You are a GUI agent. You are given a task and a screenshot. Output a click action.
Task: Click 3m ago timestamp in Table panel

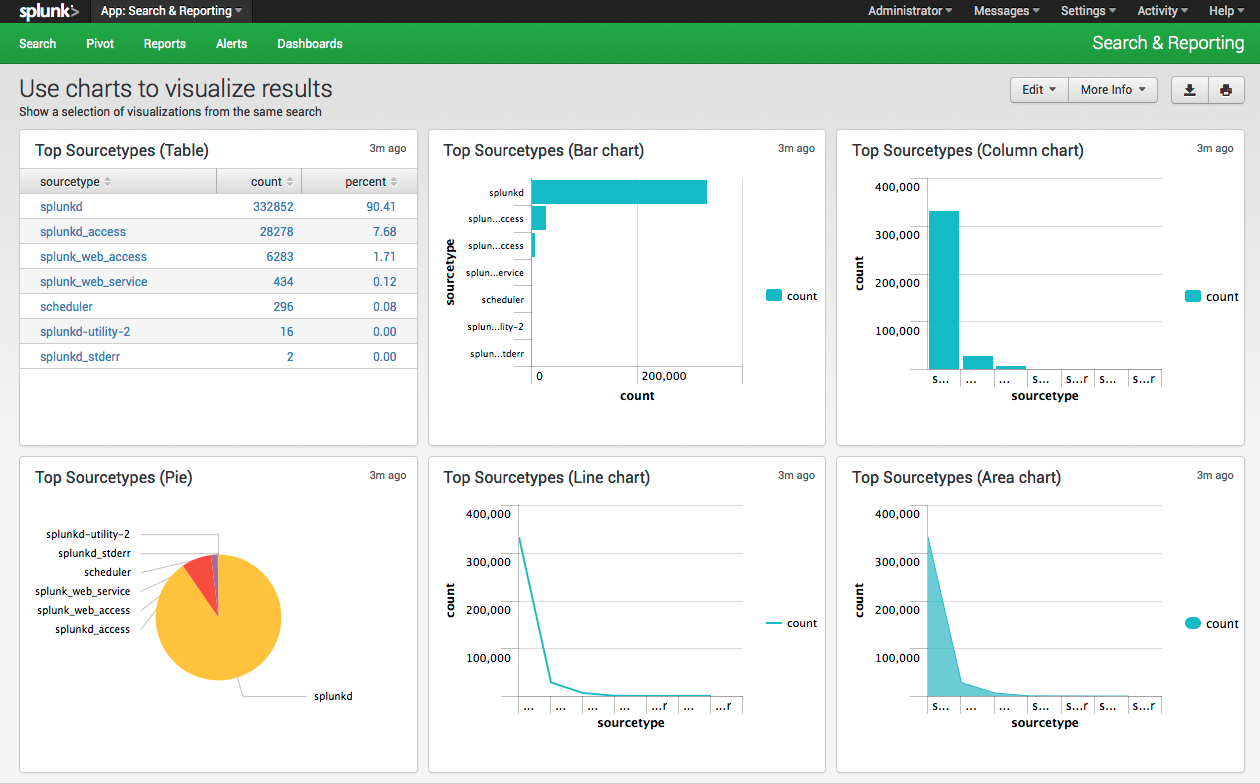click(388, 148)
